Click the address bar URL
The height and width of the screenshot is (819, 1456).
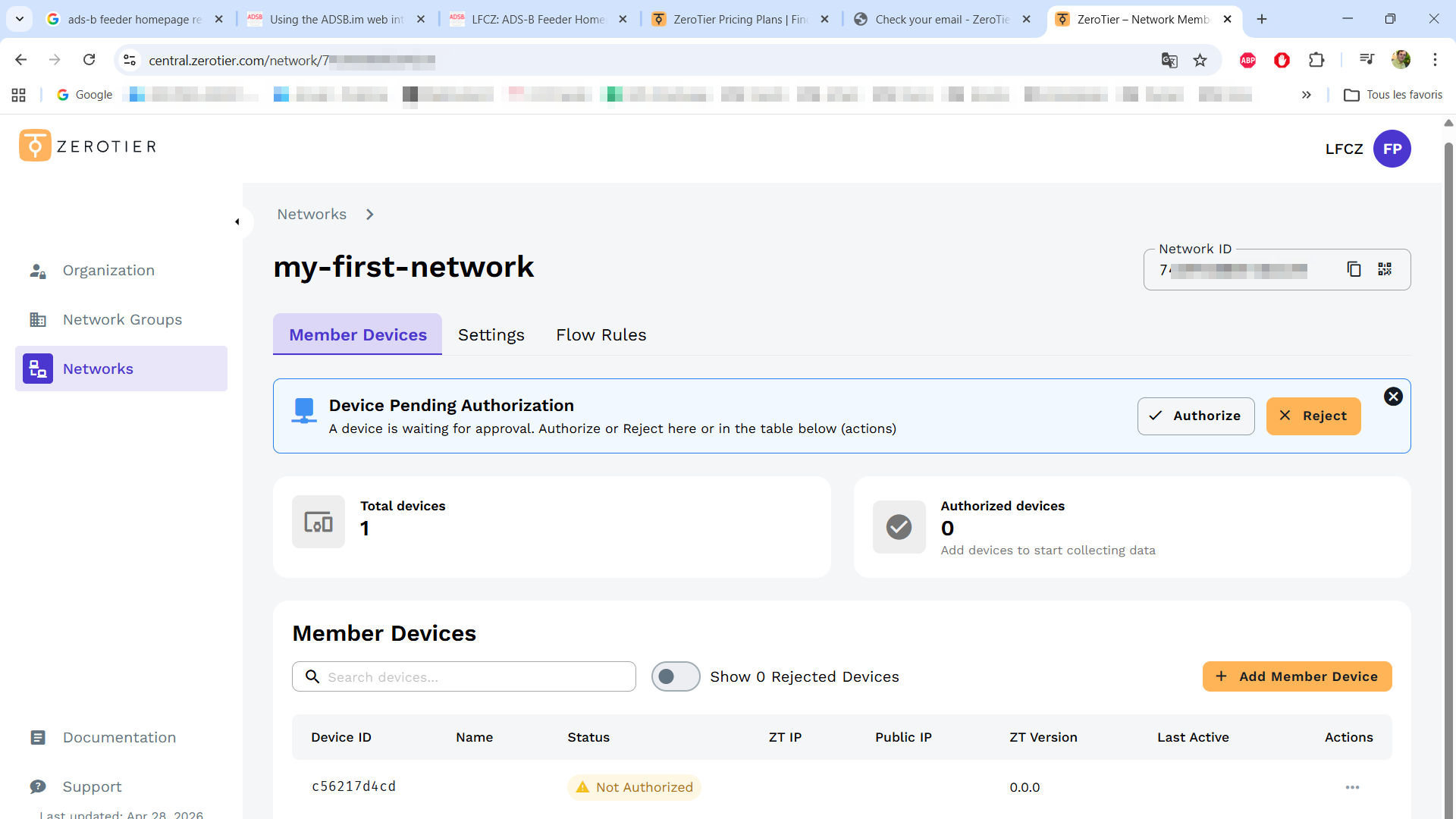pos(292,60)
